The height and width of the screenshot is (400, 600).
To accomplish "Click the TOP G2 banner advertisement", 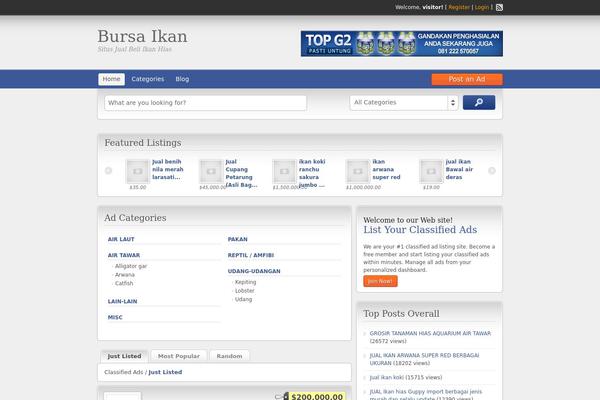I will click(402, 44).
